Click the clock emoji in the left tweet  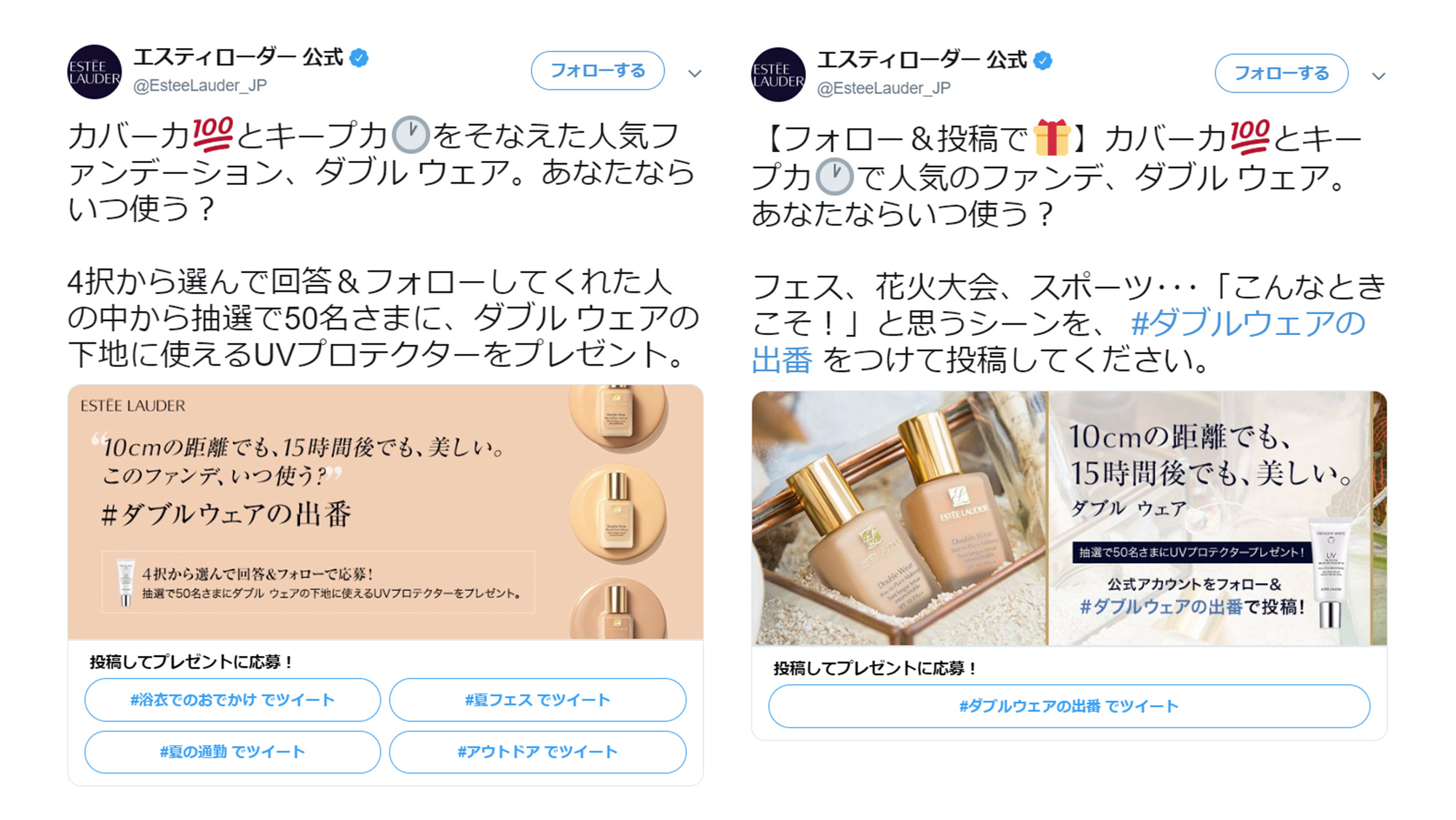(411, 135)
